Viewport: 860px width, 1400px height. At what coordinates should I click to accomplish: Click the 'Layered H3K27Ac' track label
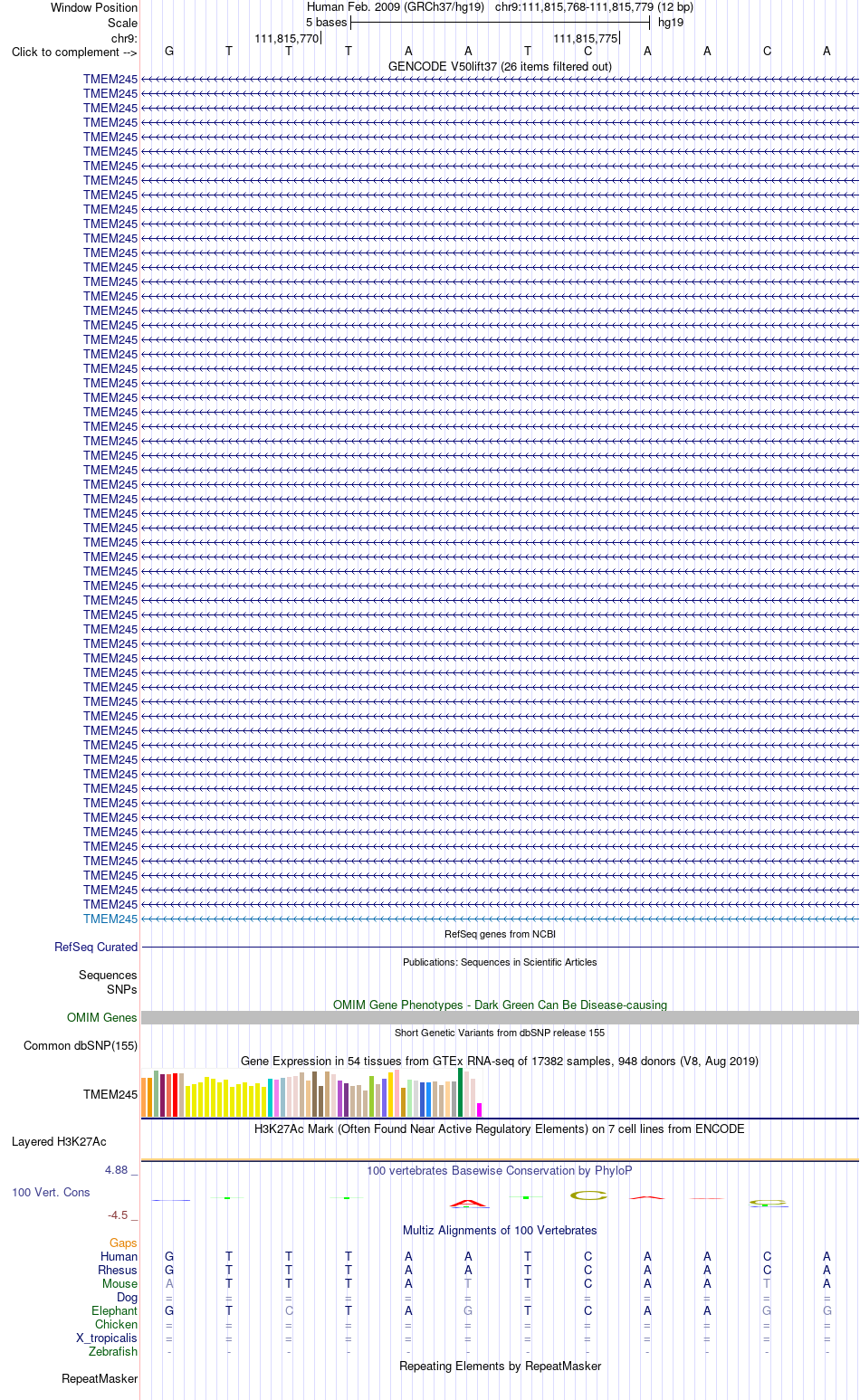(59, 1141)
